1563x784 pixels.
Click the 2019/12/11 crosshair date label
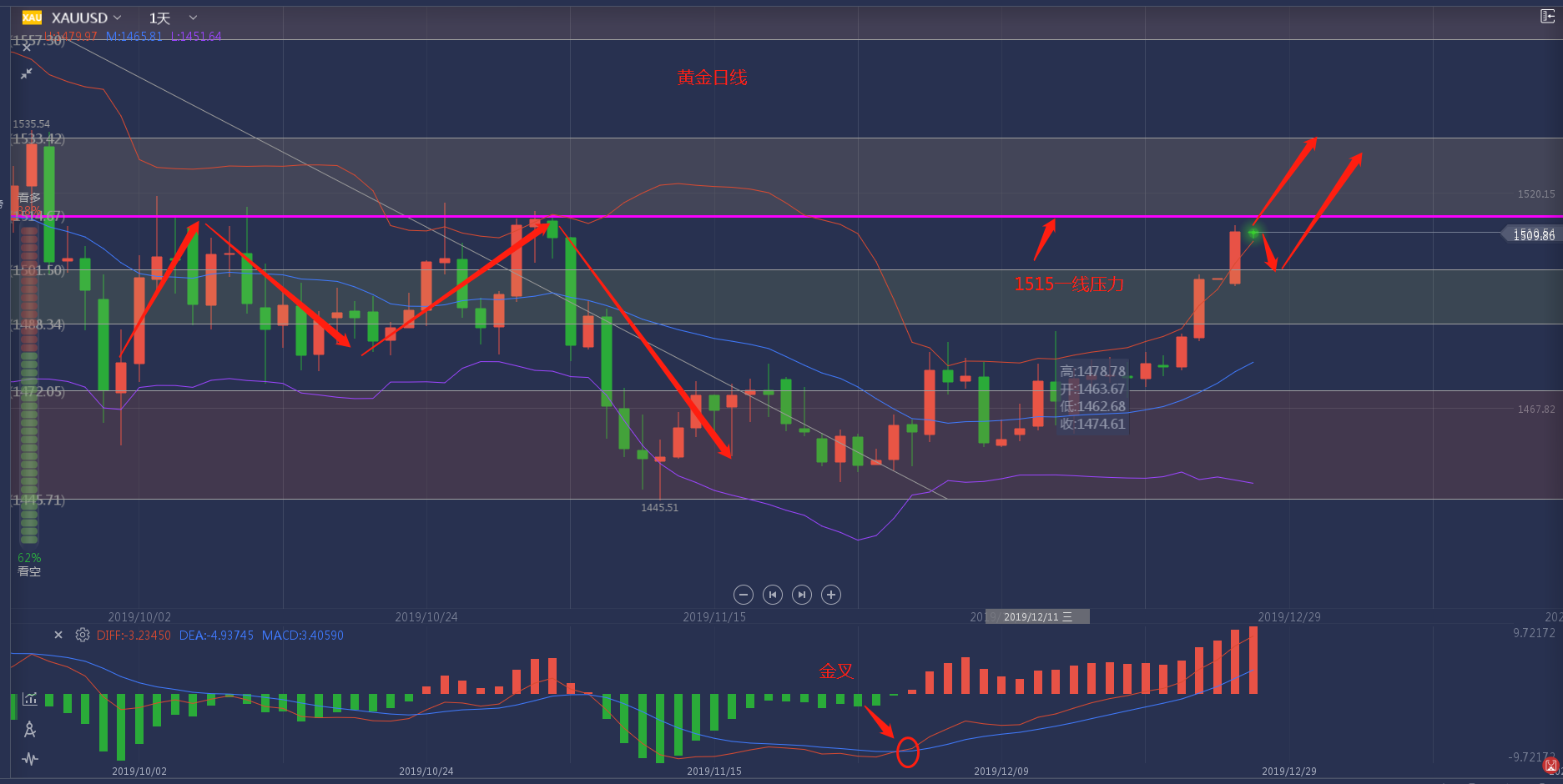click(x=1037, y=617)
